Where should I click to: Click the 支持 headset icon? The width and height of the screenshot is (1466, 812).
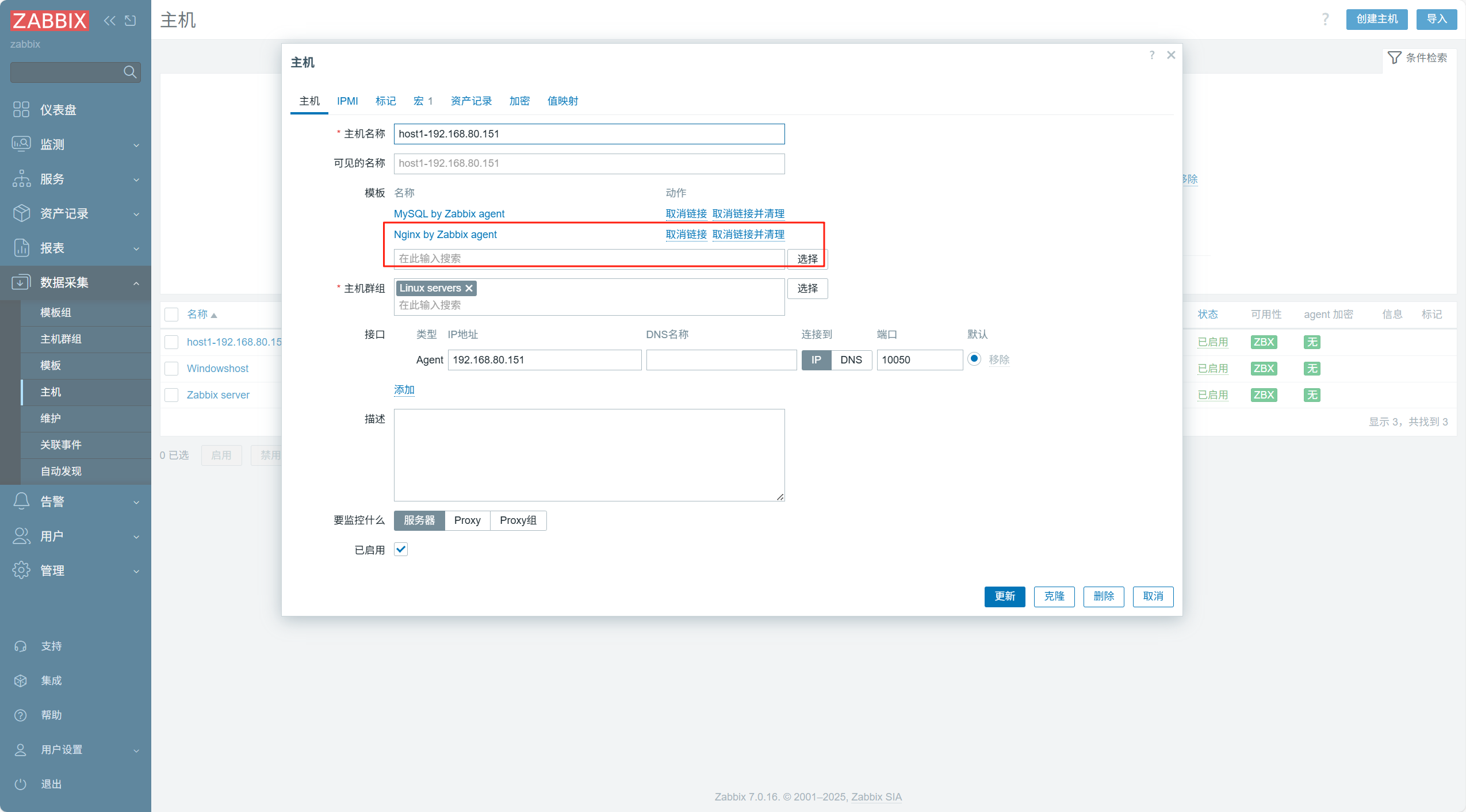coord(21,646)
